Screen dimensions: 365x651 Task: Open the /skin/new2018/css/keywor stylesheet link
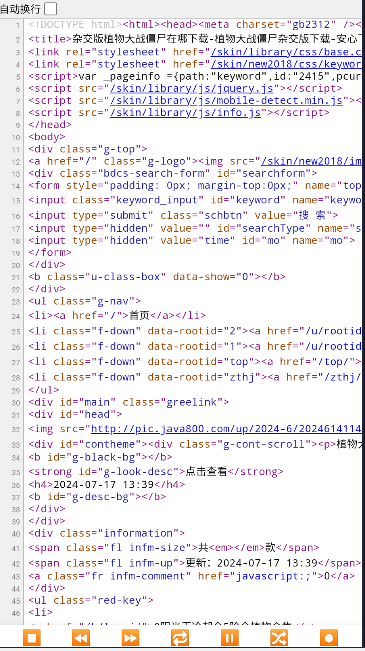pyautogui.click(x=286, y=64)
